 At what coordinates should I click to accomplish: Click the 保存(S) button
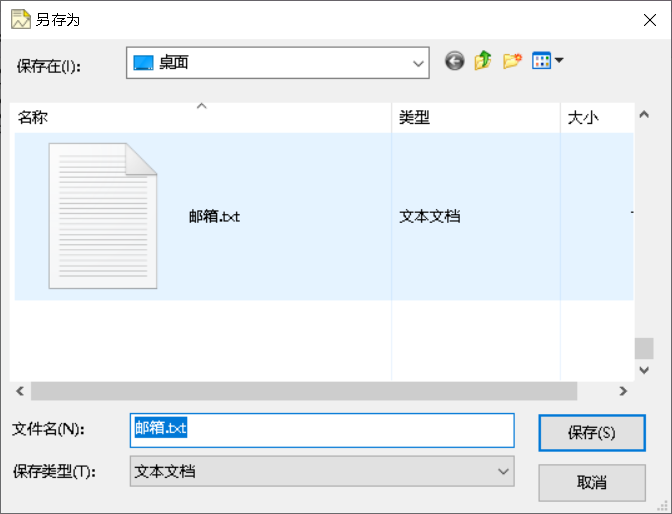(x=592, y=433)
